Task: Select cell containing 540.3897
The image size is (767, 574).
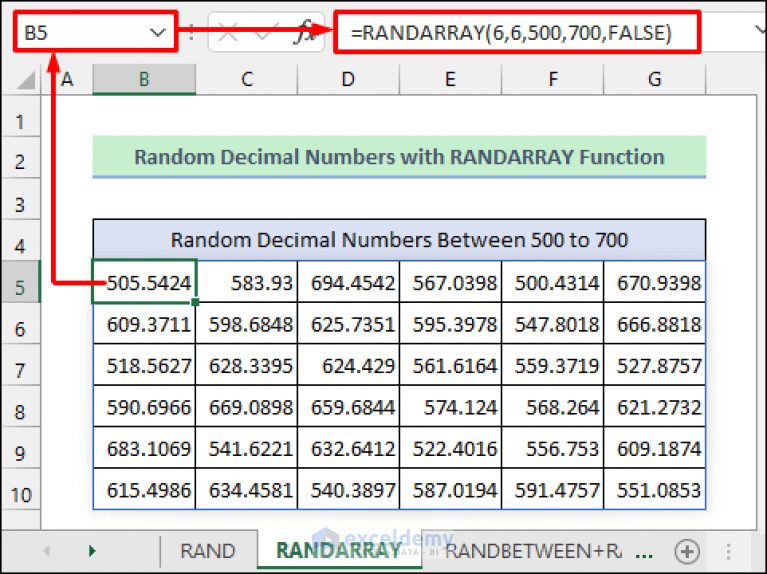Action: (348, 489)
